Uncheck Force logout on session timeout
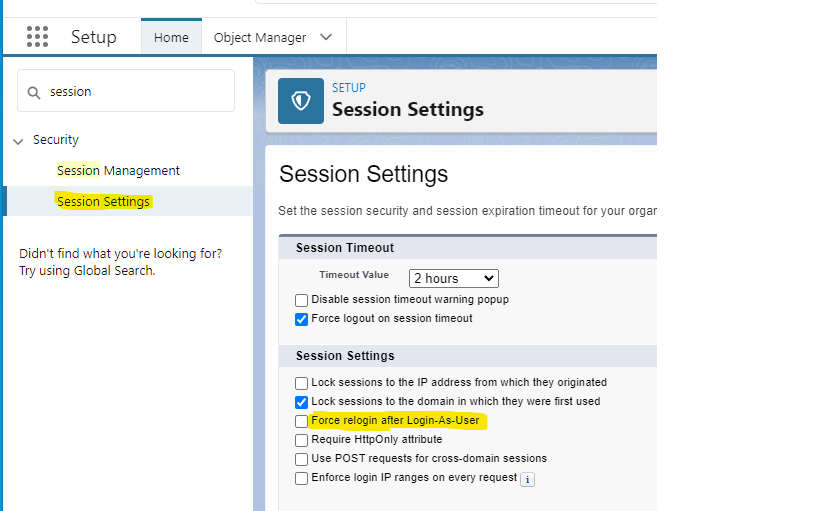The width and height of the screenshot is (838, 511). coord(302,319)
